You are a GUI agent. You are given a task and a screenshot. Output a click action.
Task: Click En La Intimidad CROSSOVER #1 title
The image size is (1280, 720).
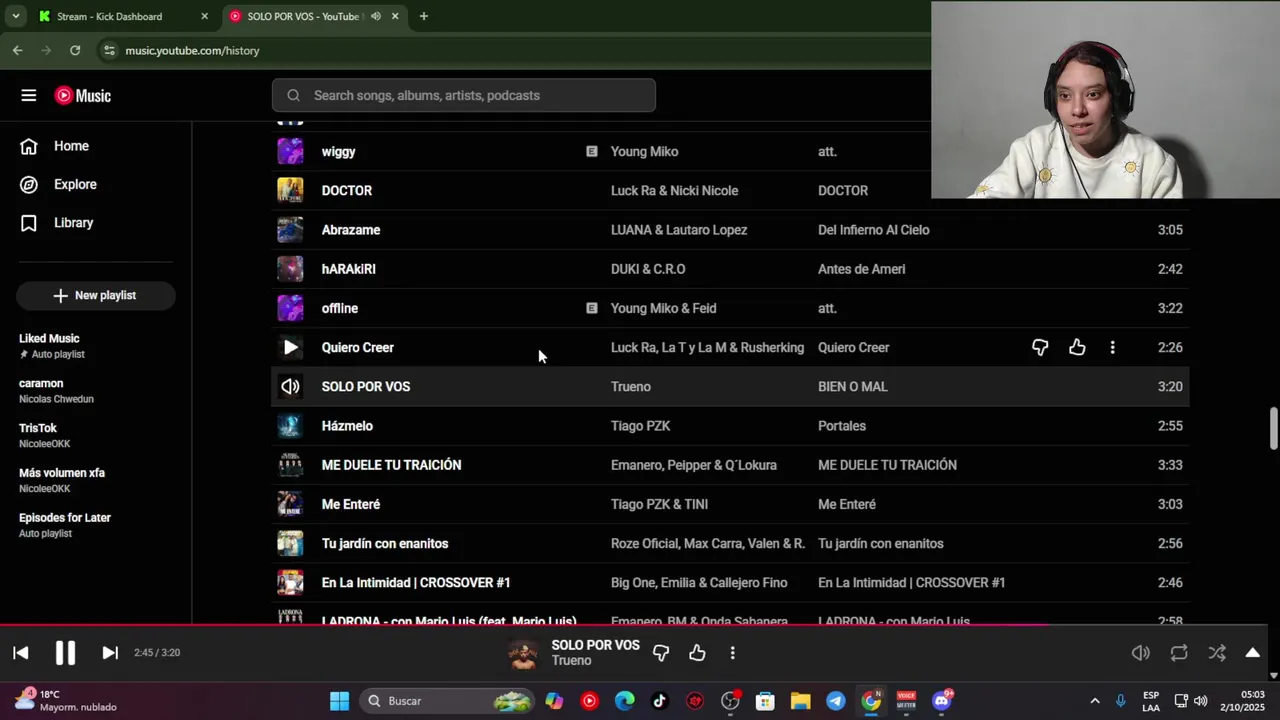[416, 582]
